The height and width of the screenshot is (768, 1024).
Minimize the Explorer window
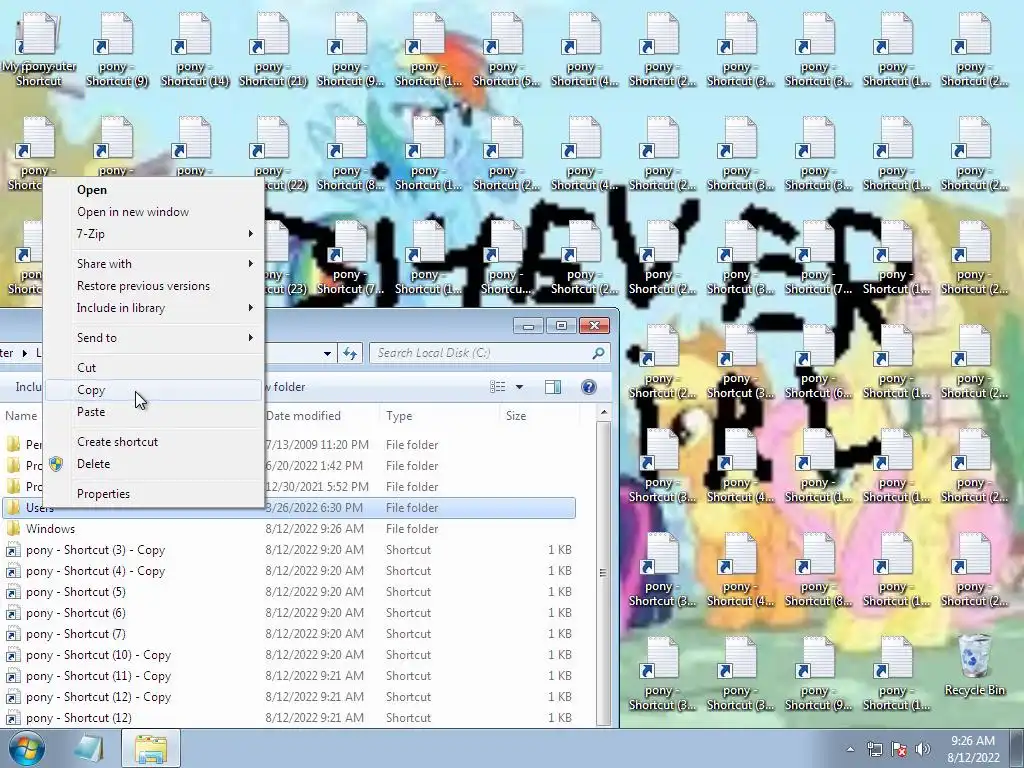click(x=528, y=325)
